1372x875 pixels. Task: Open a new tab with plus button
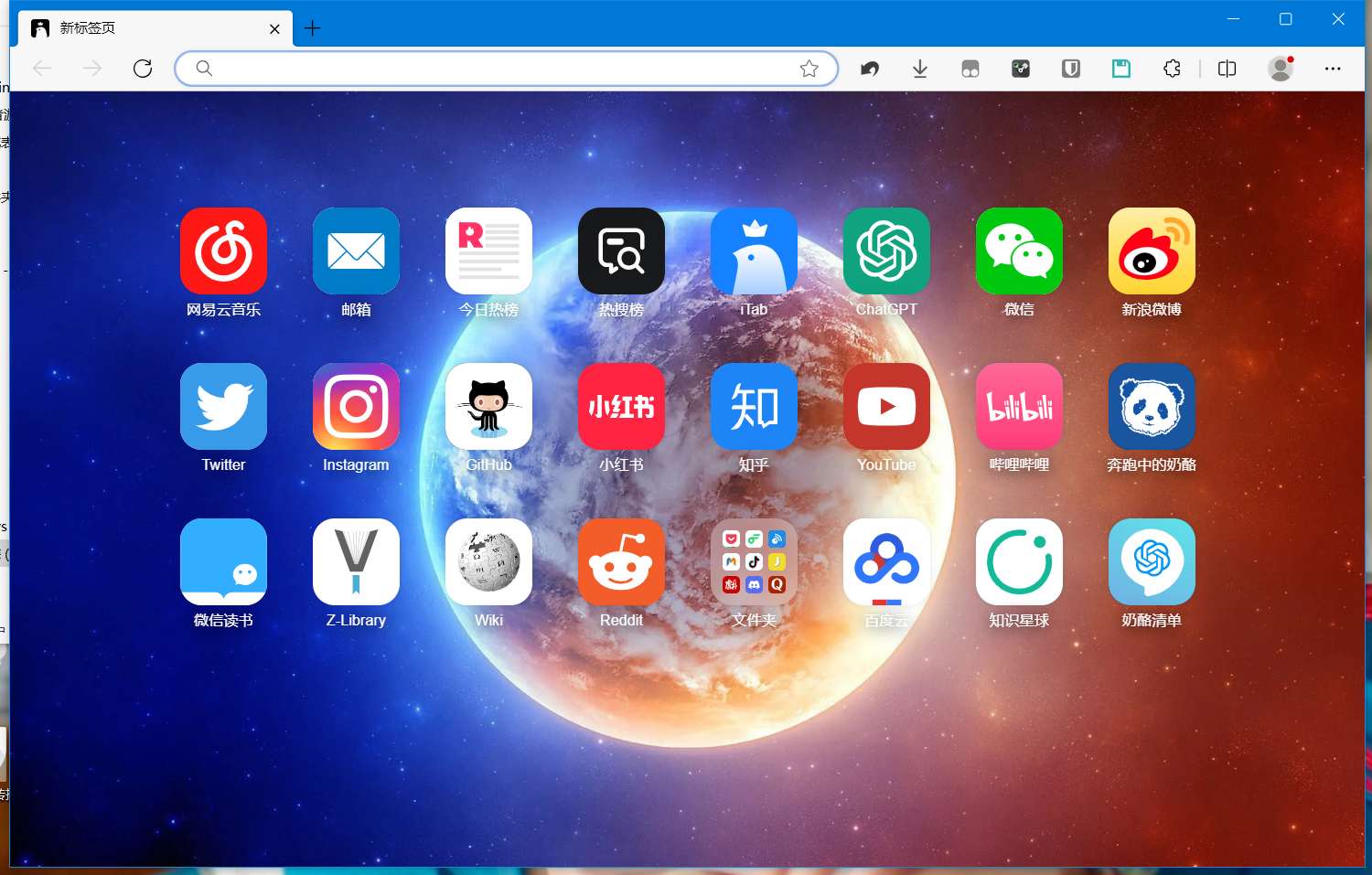pyautogui.click(x=312, y=28)
